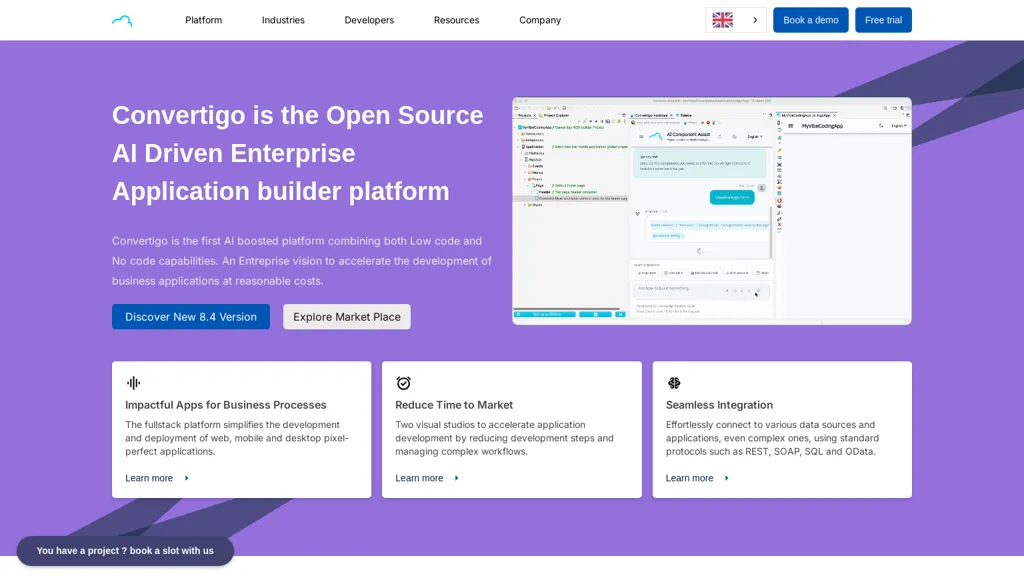Click the 'Seamless Integration' heading

click(719, 405)
